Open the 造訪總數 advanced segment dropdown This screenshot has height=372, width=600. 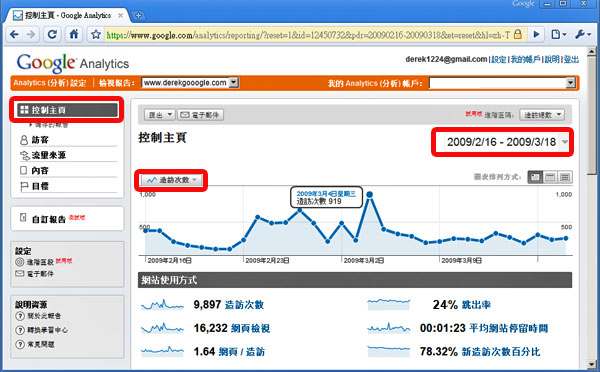(x=542, y=115)
